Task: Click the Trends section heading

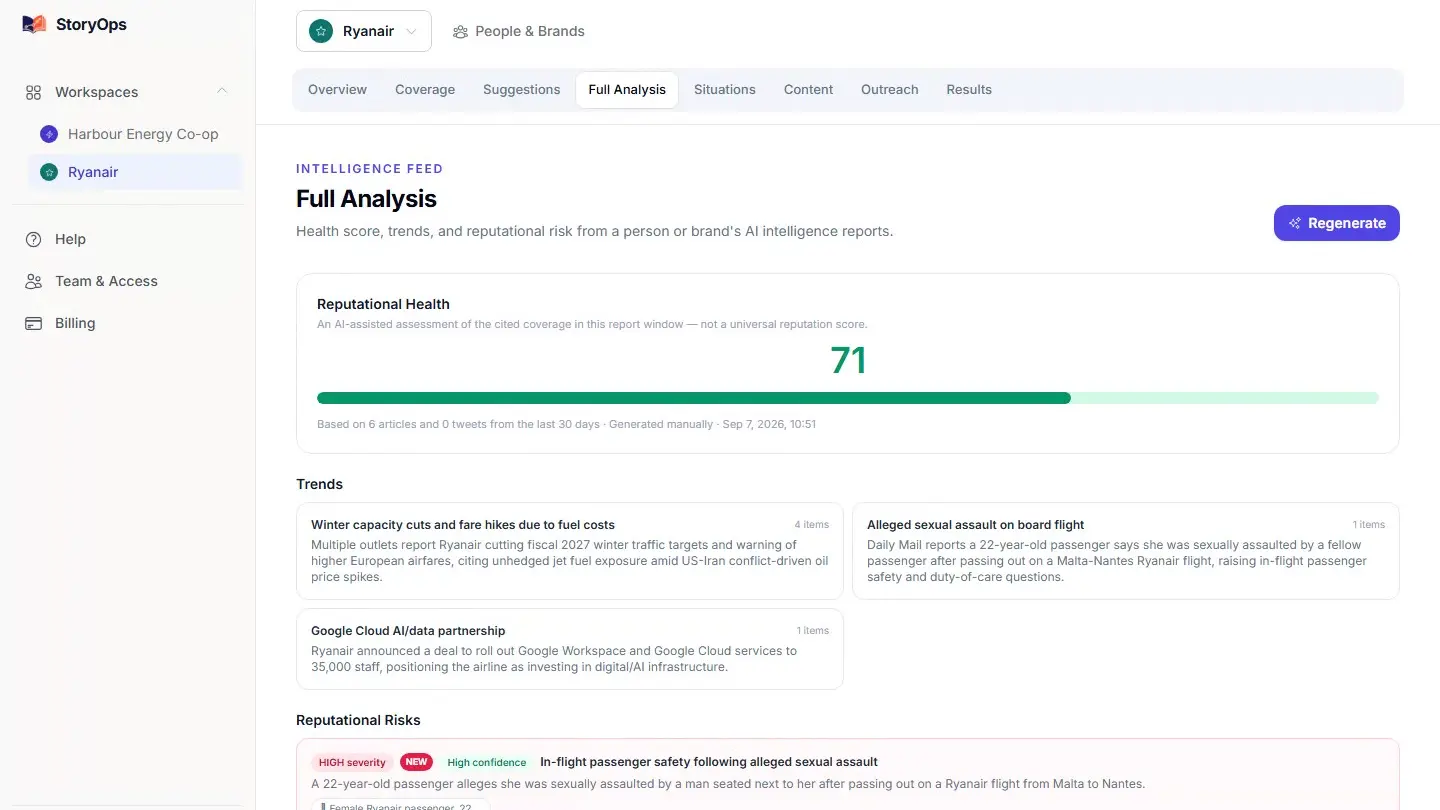Action: [319, 484]
